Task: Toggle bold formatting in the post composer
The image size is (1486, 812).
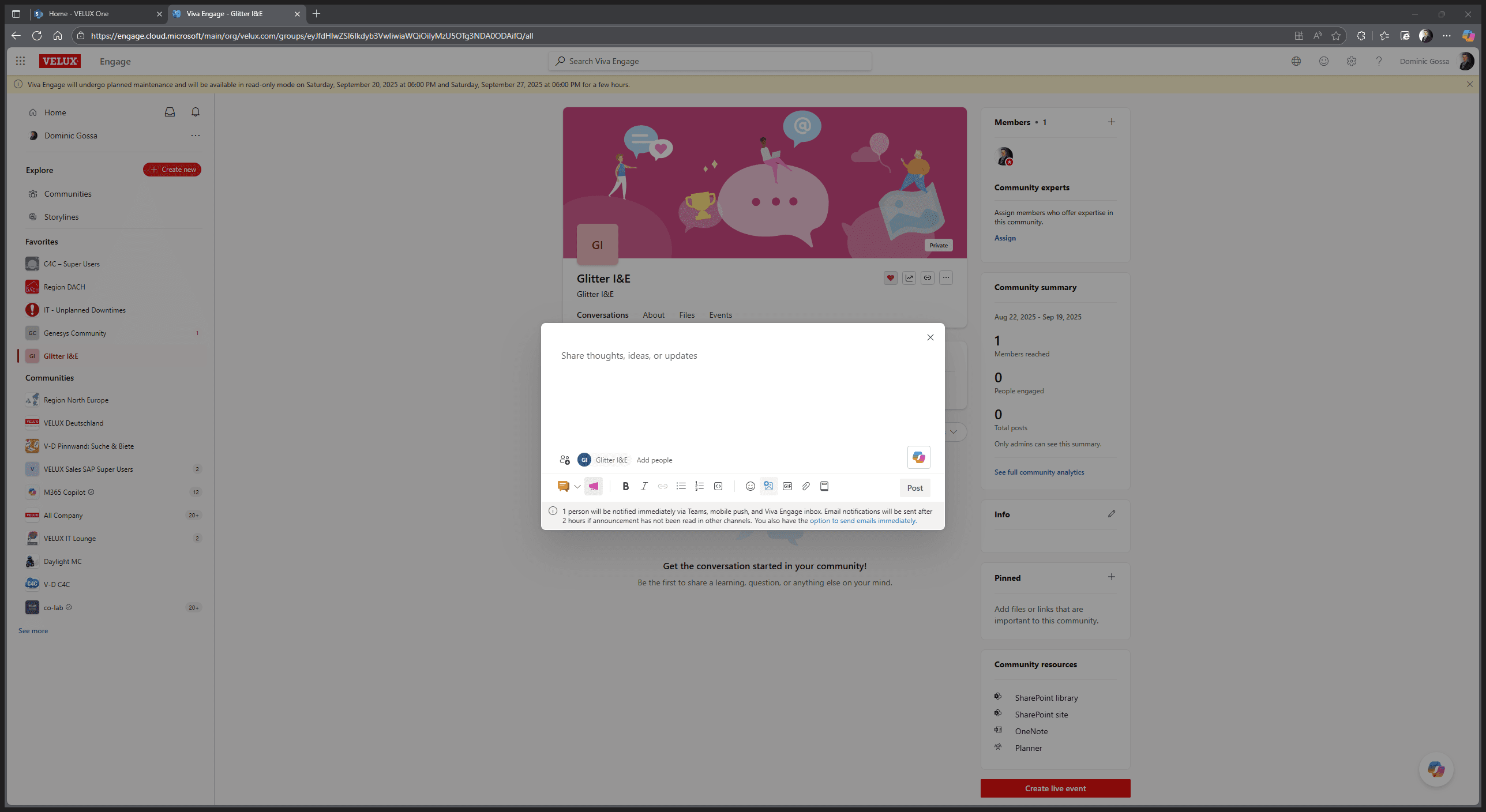Action: (625, 486)
